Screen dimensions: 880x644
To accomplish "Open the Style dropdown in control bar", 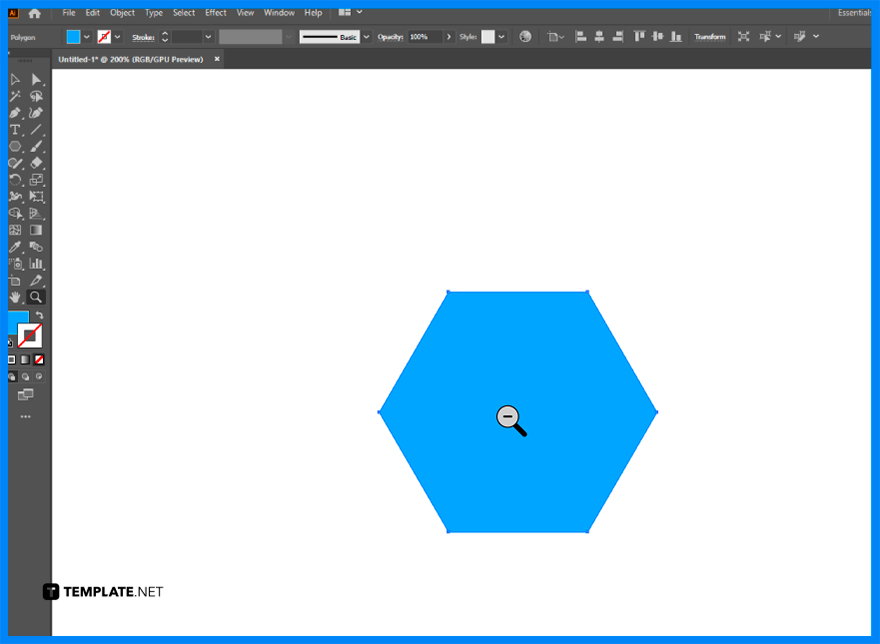I will pos(500,36).
